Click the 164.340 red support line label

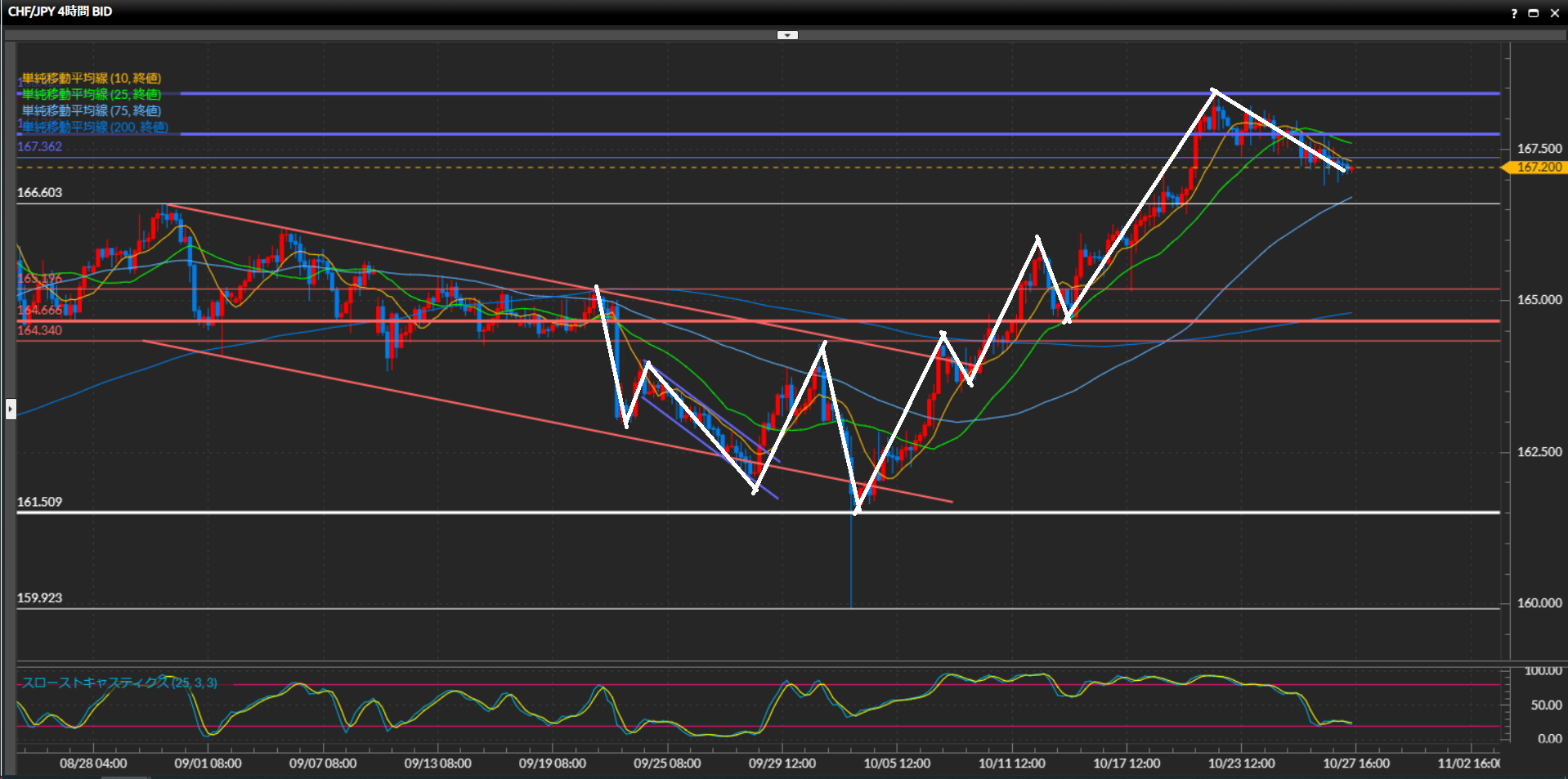(39, 330)
